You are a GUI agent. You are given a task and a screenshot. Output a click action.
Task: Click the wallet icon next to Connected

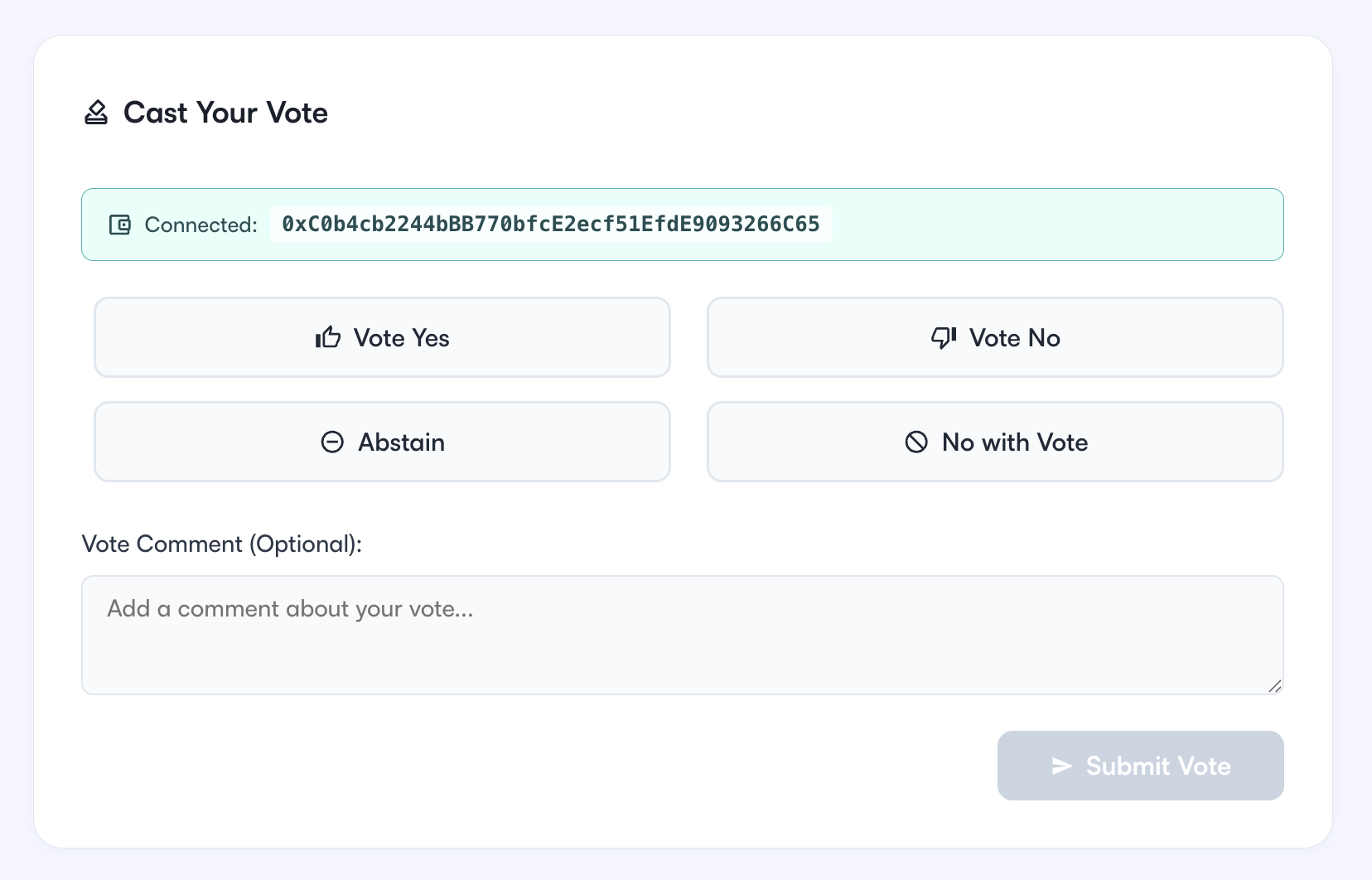click(x=120, y=225)
